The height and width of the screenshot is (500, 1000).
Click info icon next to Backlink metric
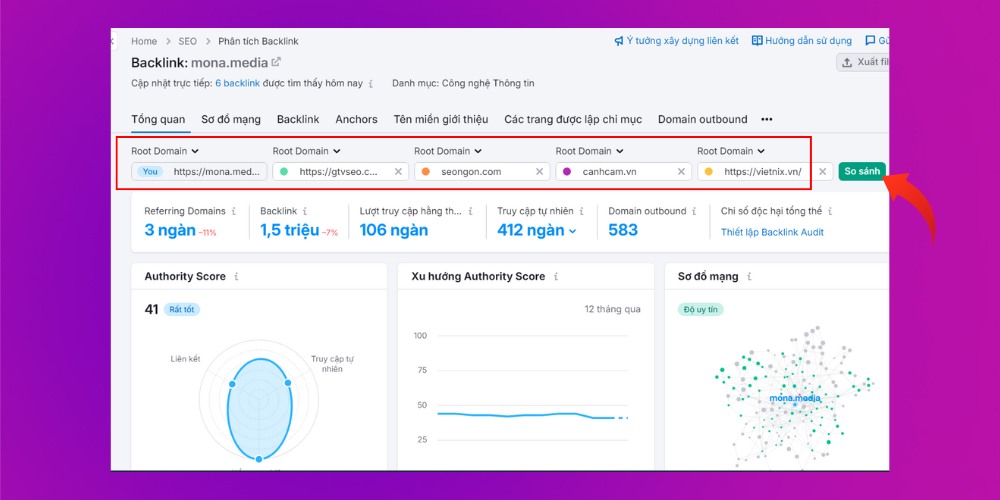[x=305, y=211]
